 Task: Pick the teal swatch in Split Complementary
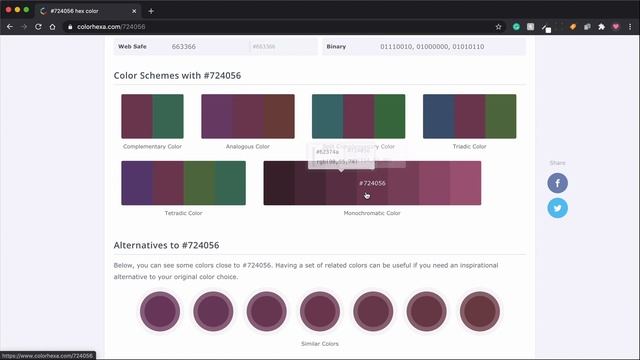[327, 116]
